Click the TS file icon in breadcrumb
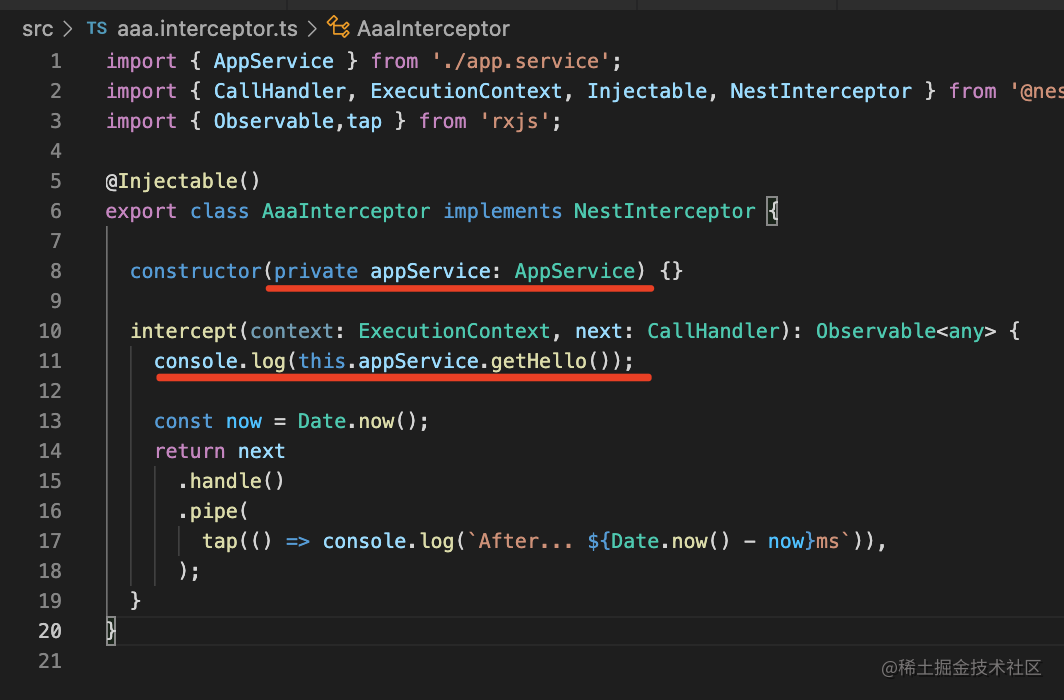This screenshot has width=1064, height=700. 96,28
